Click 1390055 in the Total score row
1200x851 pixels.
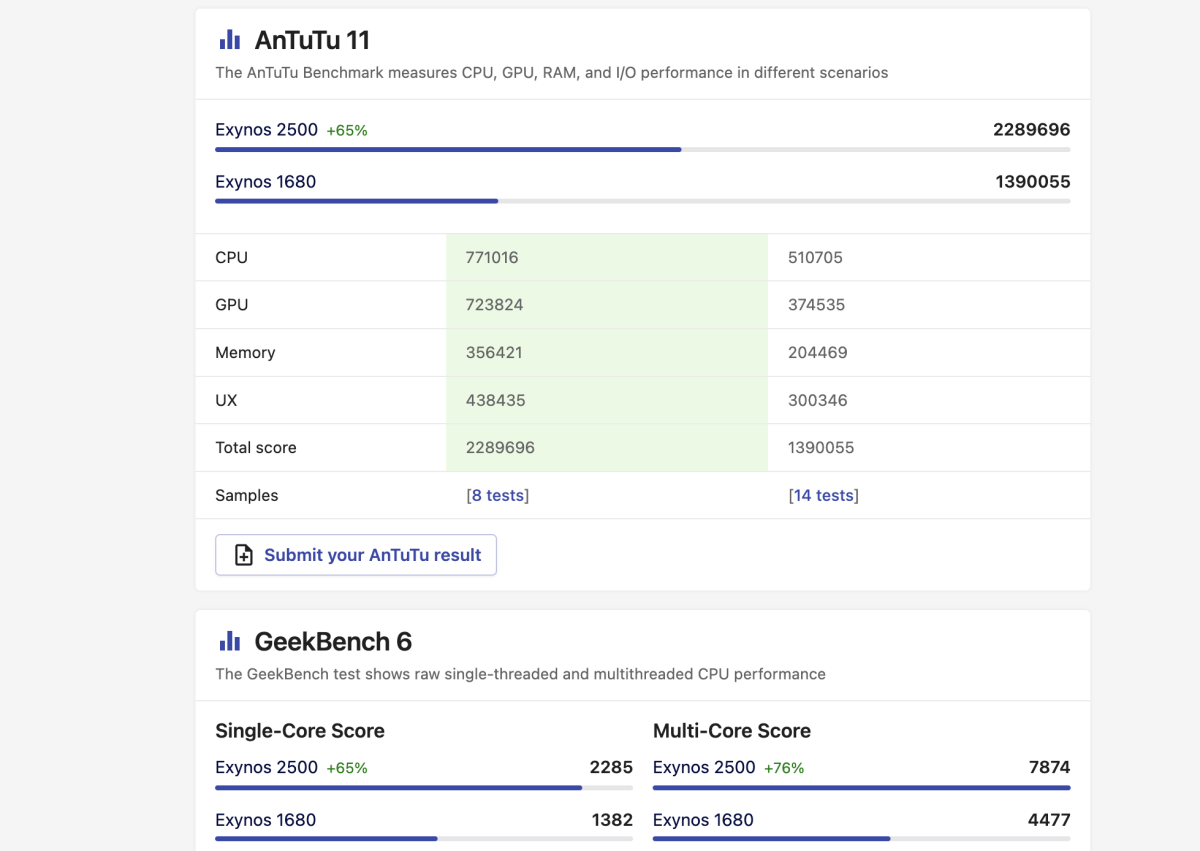(x=821, y=448)
